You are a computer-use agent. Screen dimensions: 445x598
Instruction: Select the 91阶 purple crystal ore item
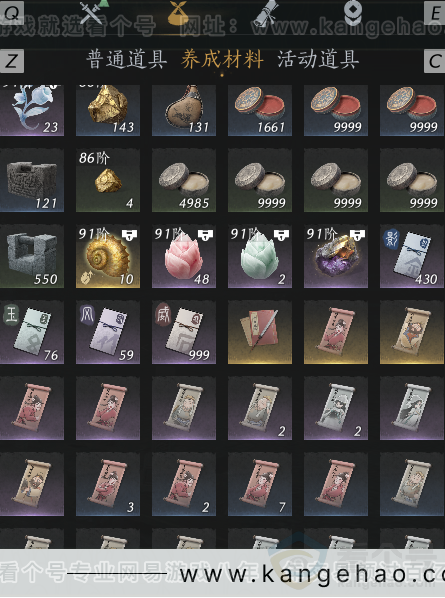(336, 256)
